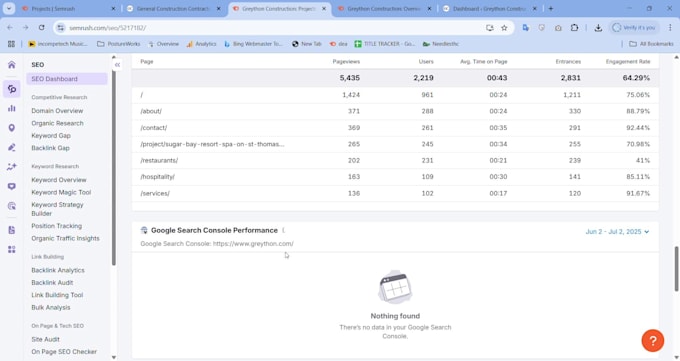Open the chat bubble icon in left rail

(x=12, y=187)
